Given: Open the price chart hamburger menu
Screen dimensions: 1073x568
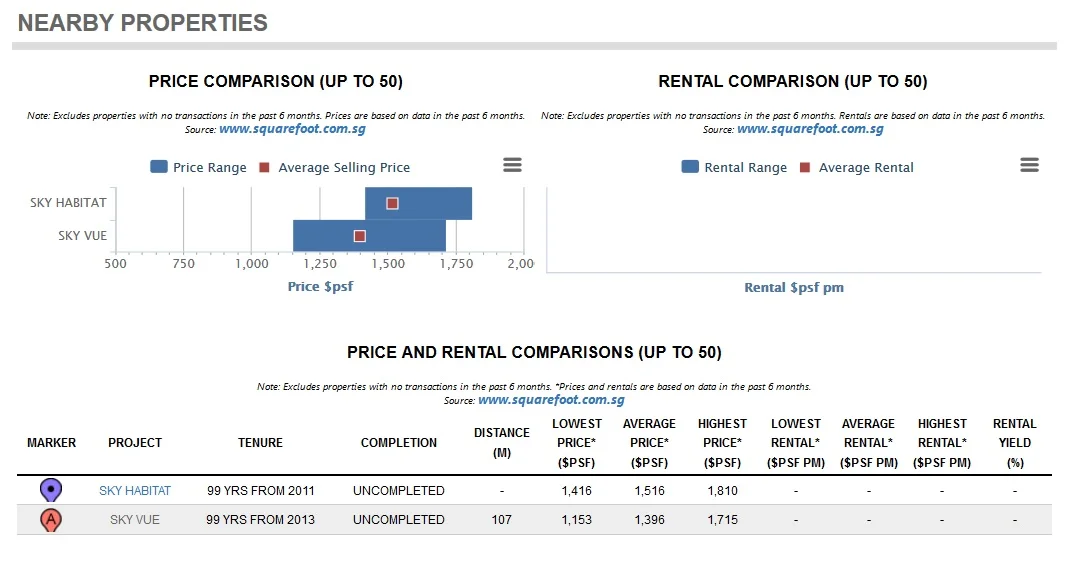Looking at the screenshot, I should click(x=512, y=165).
